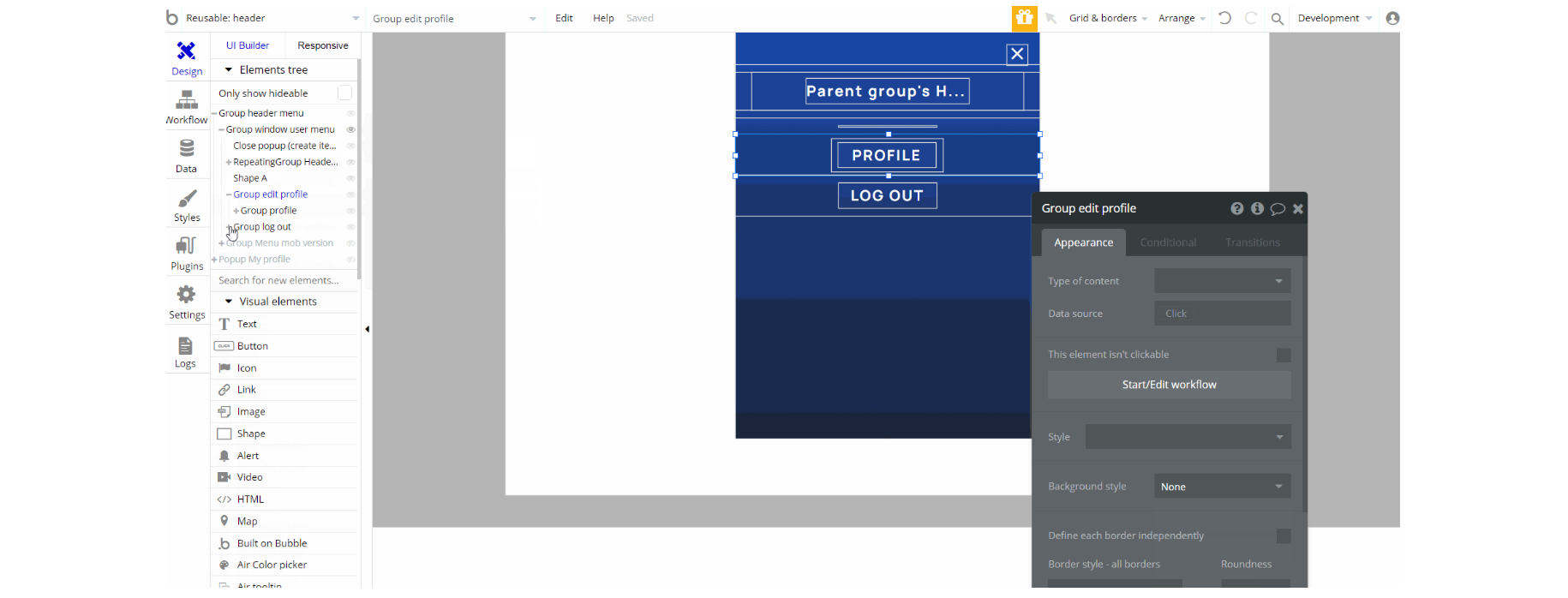
Task: Open the Design tab in sidebar
Action: point(187,59)
